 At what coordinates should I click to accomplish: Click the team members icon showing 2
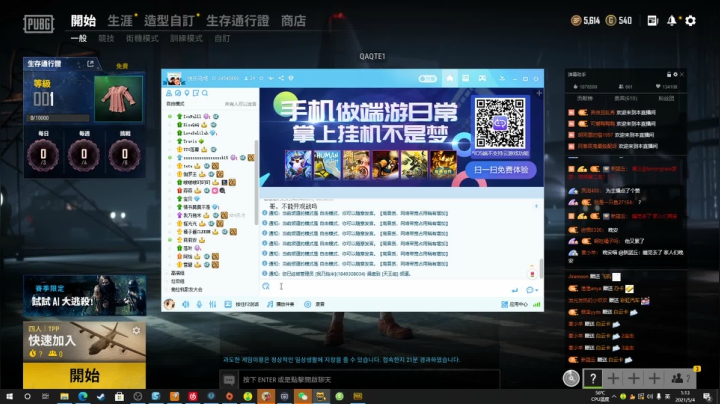tap(681, 378)
